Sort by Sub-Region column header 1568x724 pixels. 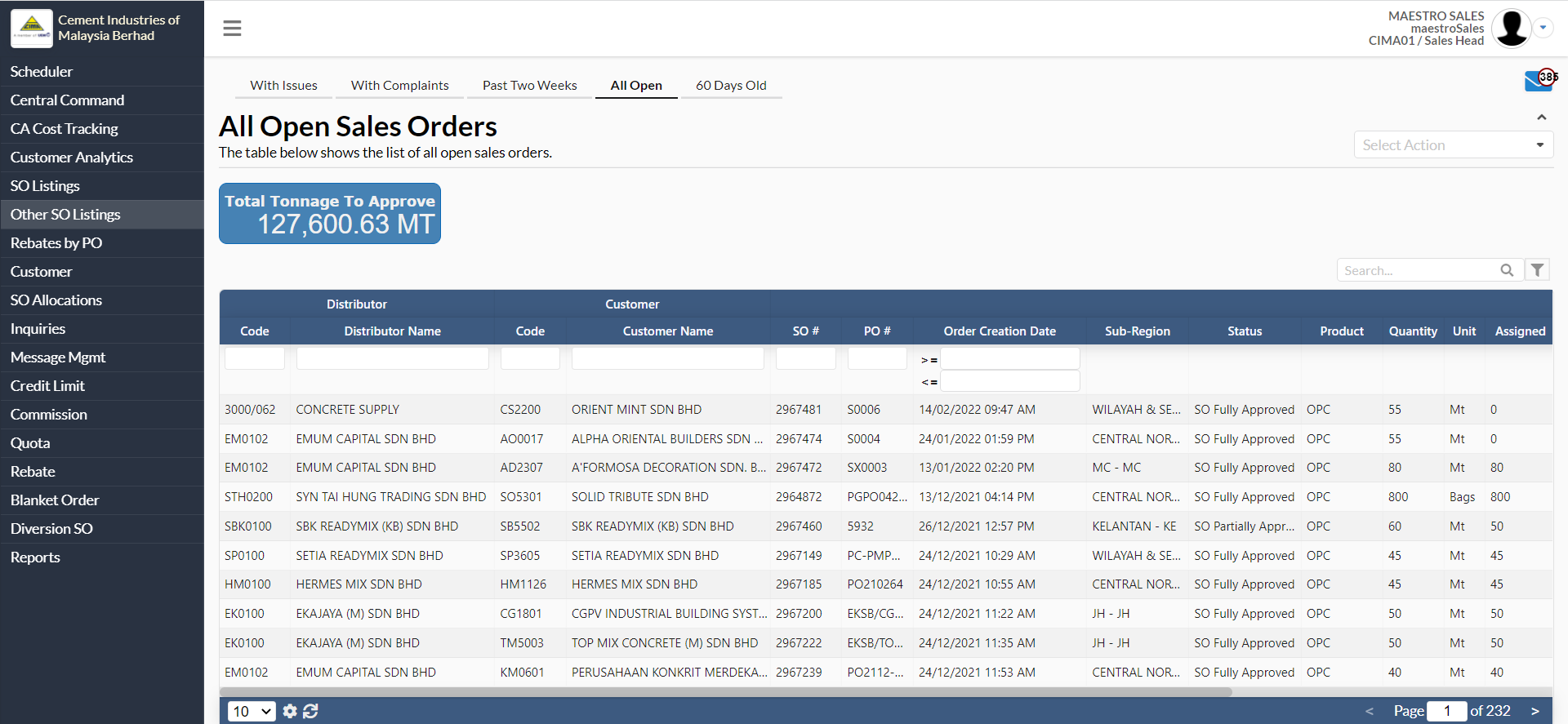[x=1138, y=331]
